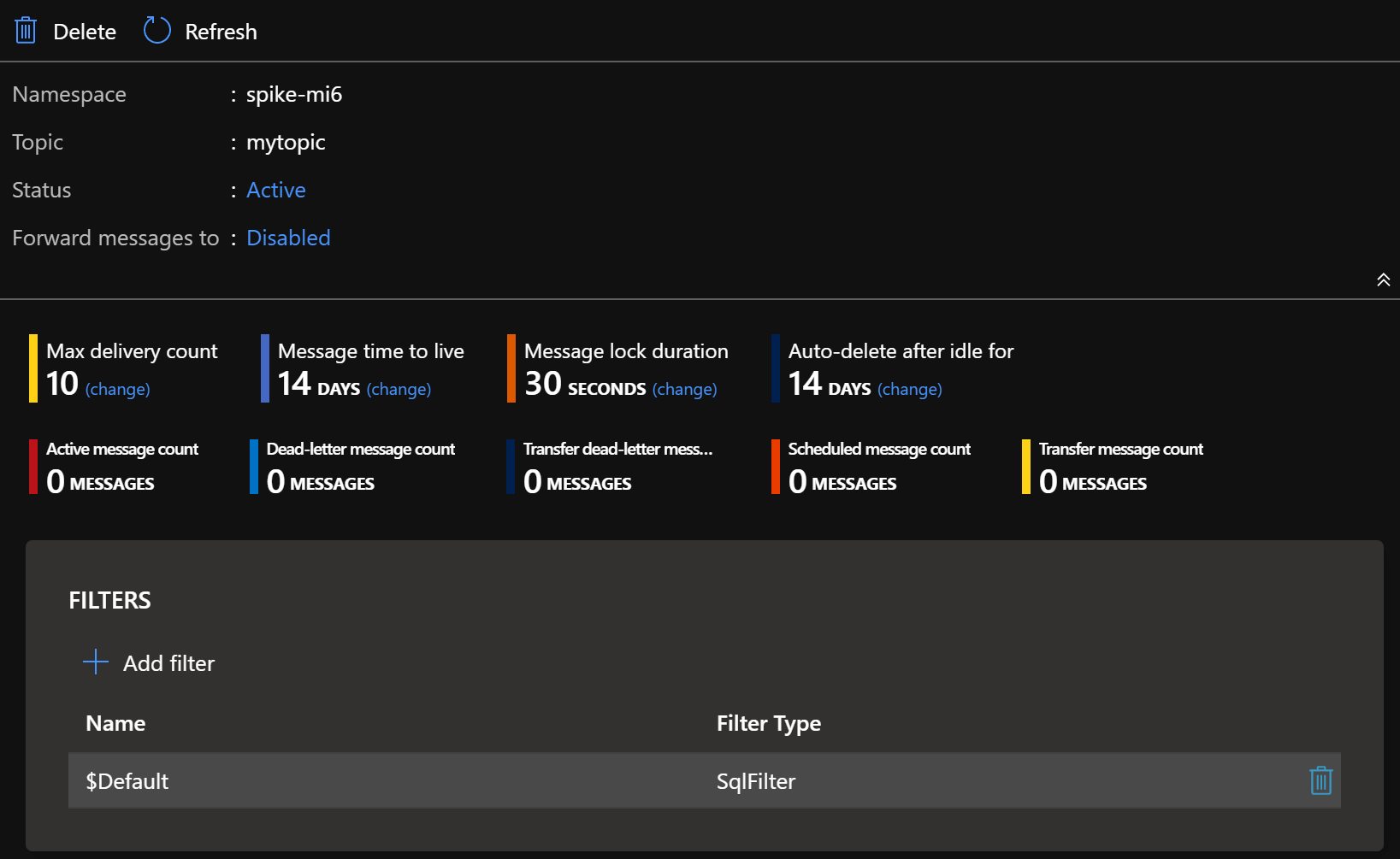Click the Active message count tile
Screen dimensions: 1400x859
pos(115,467)
